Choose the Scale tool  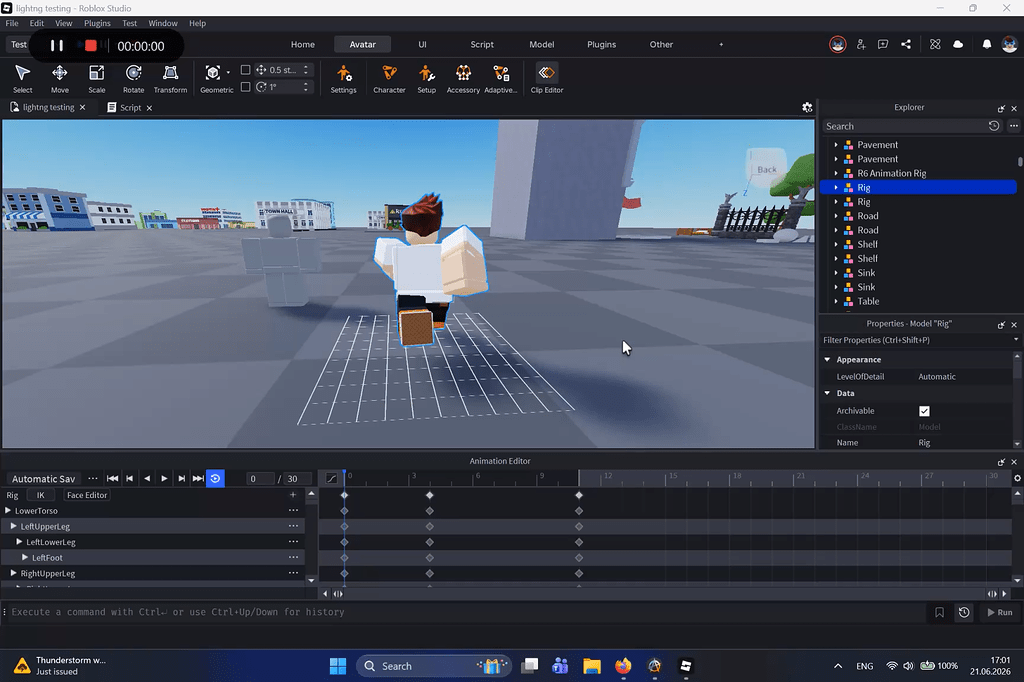97,78
